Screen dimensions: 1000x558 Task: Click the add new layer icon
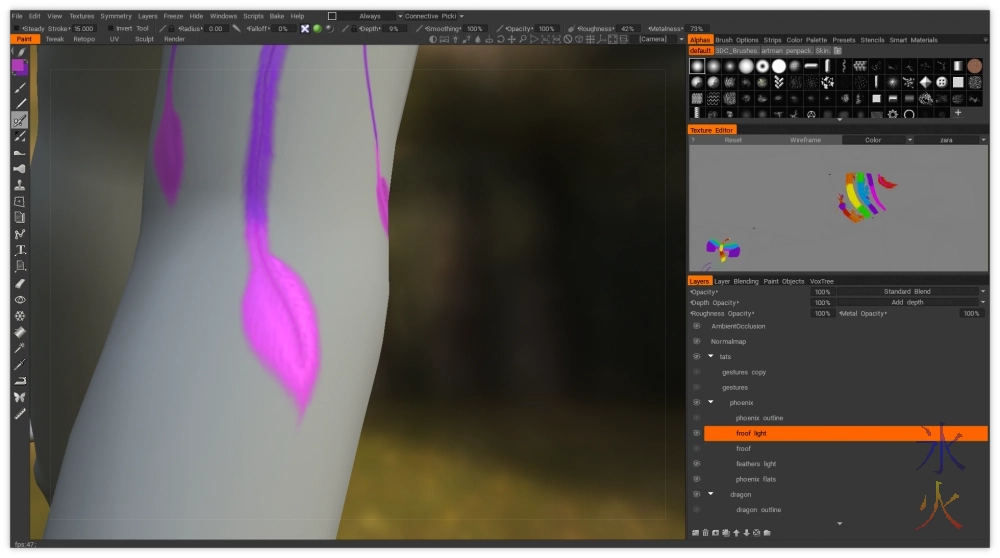pyautogui.click(x=694, y=532)
